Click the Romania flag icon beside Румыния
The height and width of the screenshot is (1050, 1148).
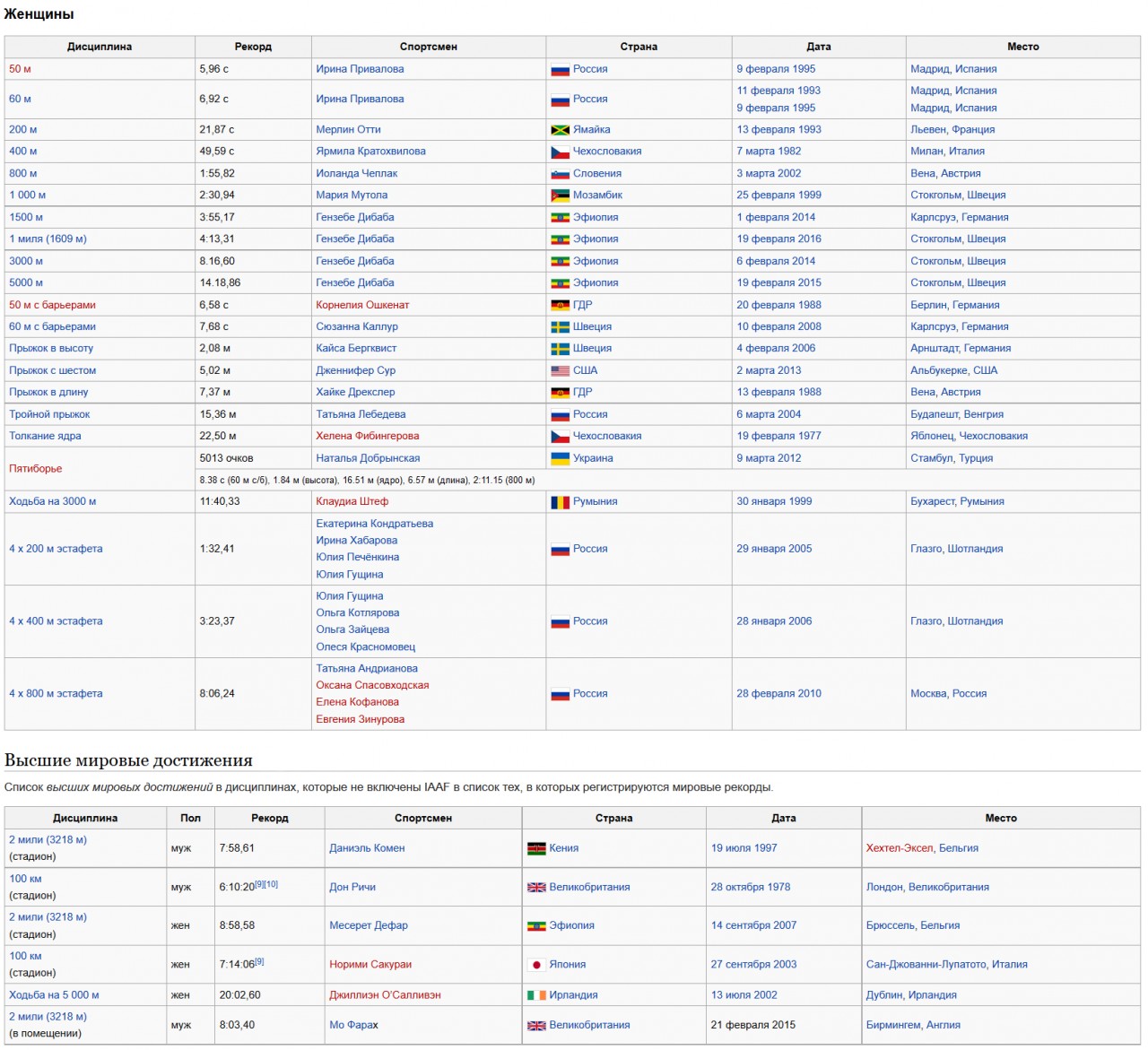[x=560, y=502]
